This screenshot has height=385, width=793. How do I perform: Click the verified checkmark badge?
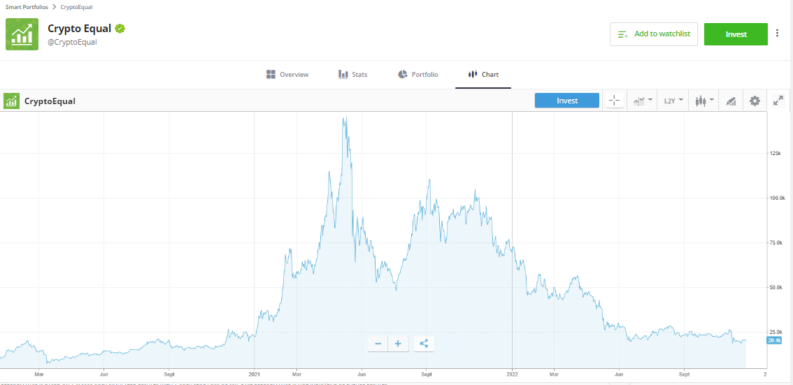[120, 28]
